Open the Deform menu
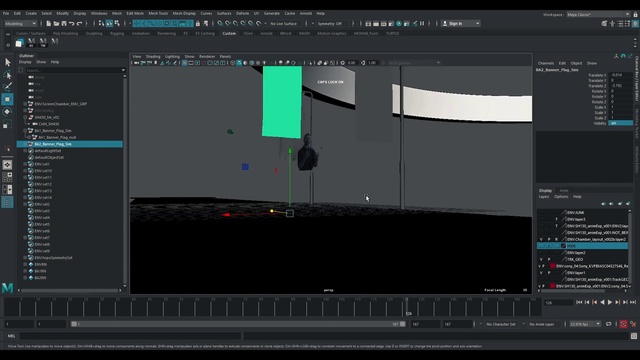The image size is (640, 360). coord(242,13)
